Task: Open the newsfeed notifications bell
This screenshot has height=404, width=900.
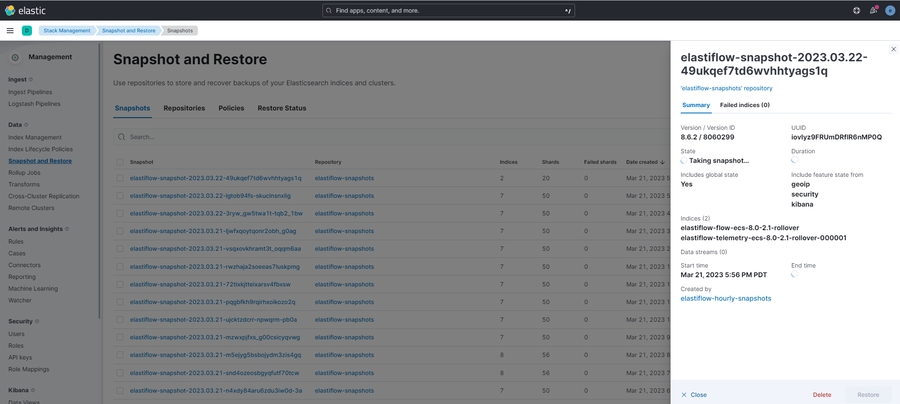Action: pos(873,10)
